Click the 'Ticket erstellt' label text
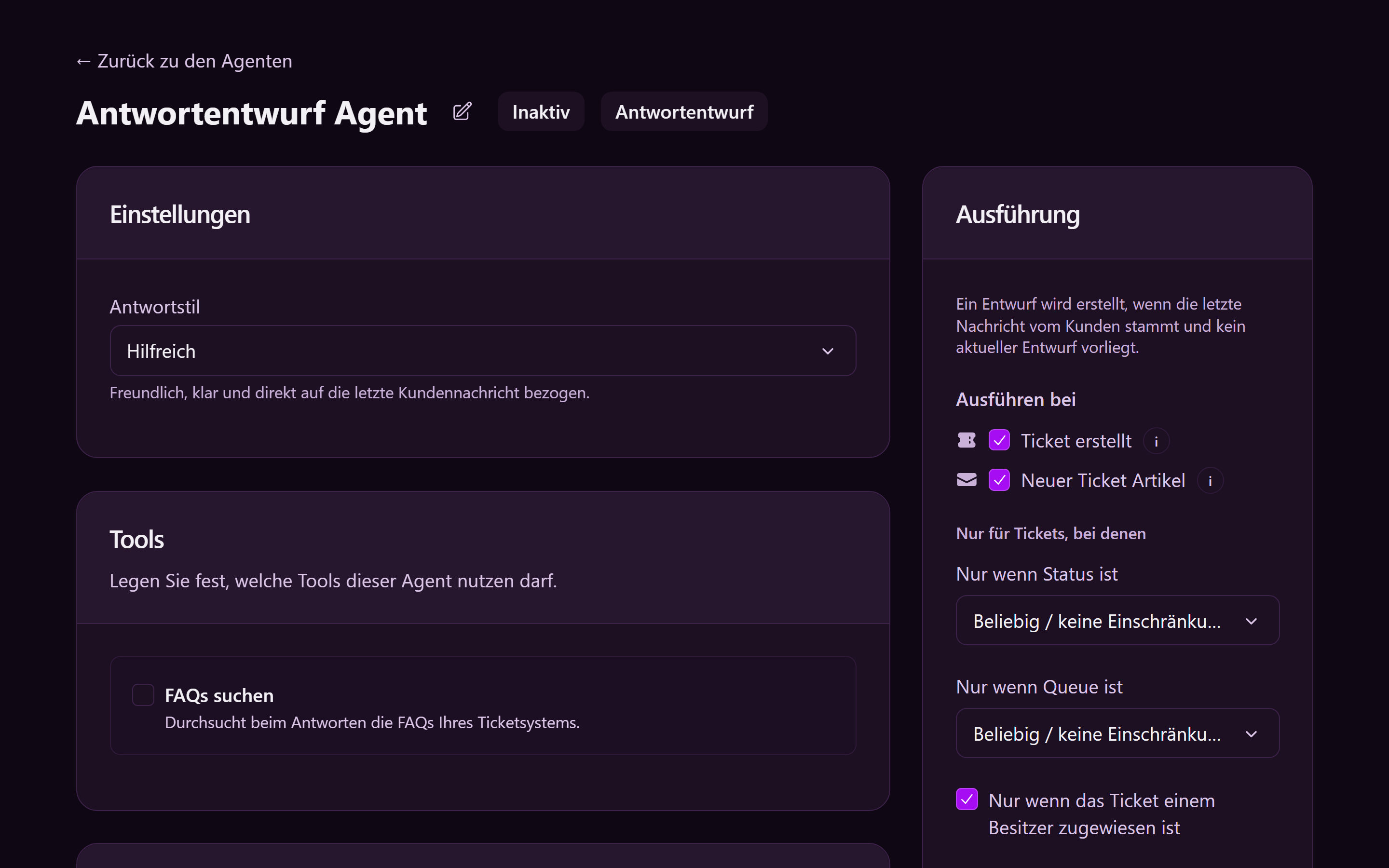 (x=1076, y=441)
